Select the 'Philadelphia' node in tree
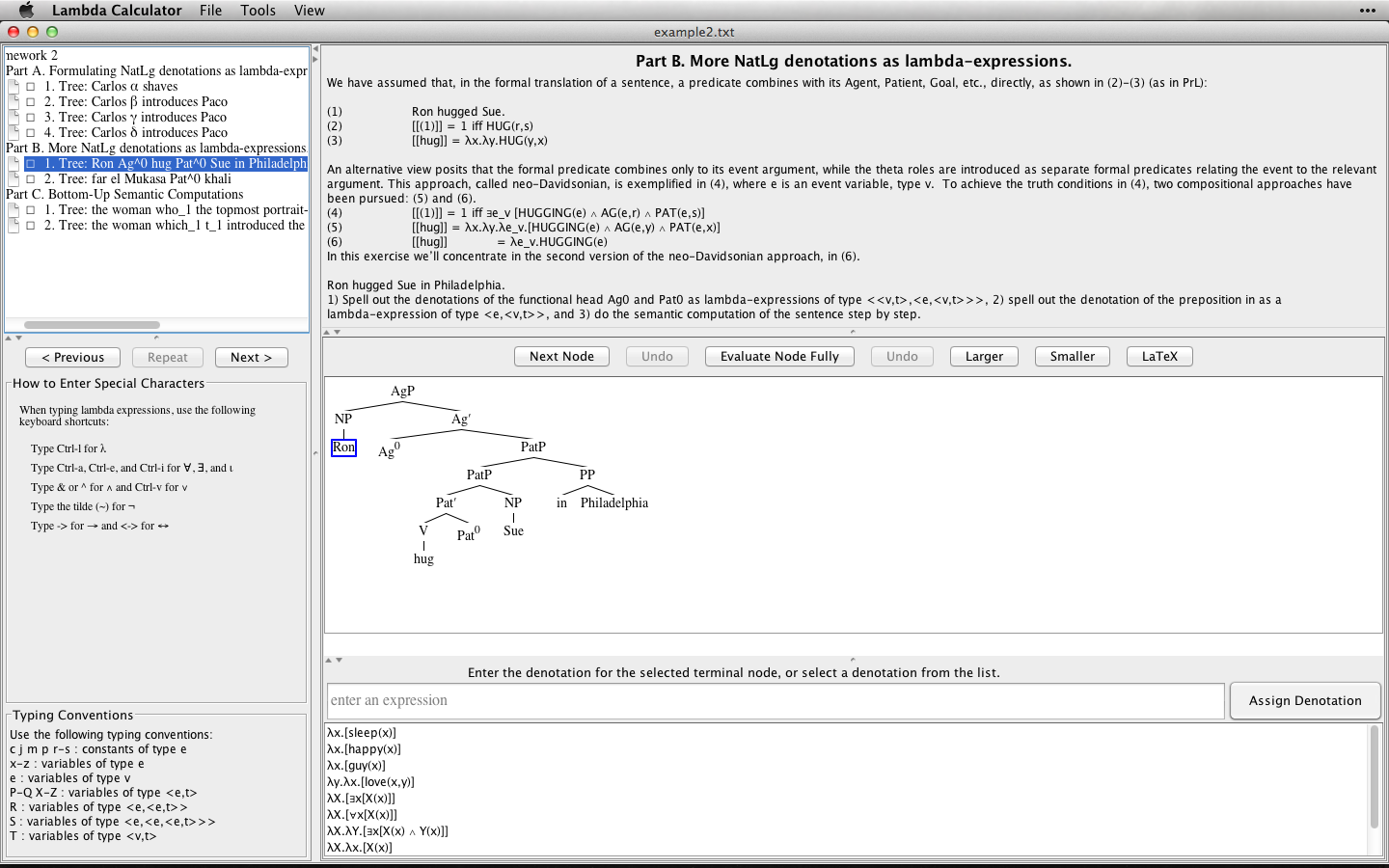 (x=614, y=503)
